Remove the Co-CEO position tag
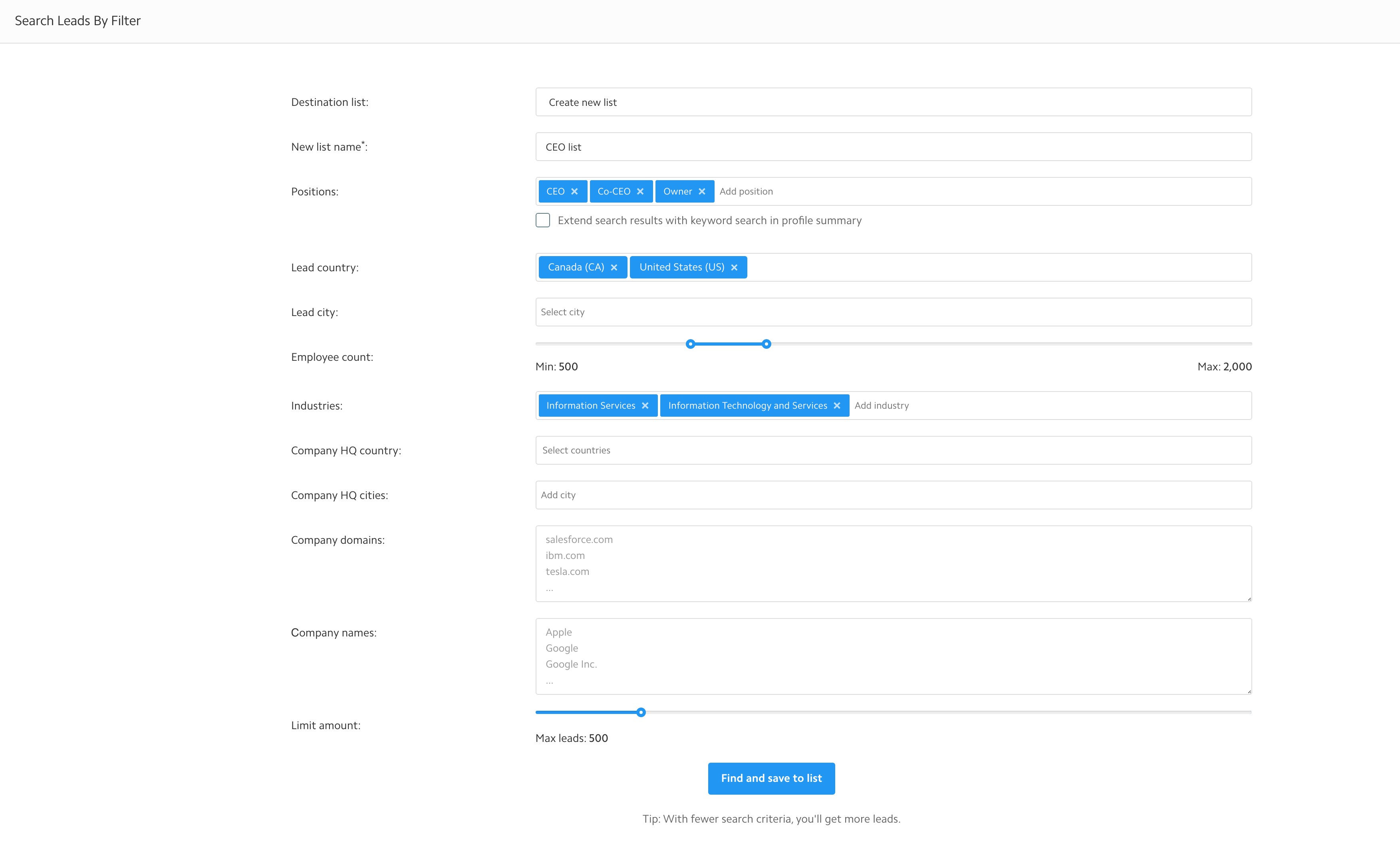The width and height of the screenshot is (1400, 841). [x=640, y=191]
